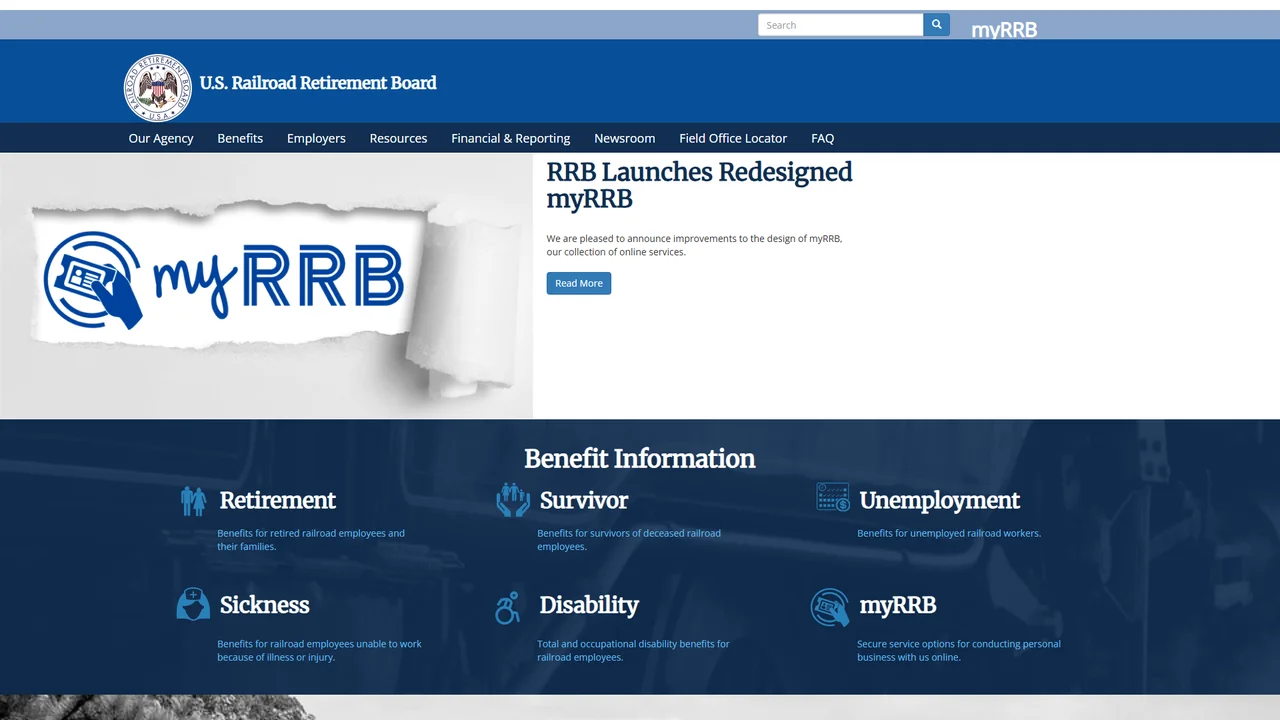Open the Resources menu
The height and width of the screenshot is (720, 1280).
(x=398, y=138)
